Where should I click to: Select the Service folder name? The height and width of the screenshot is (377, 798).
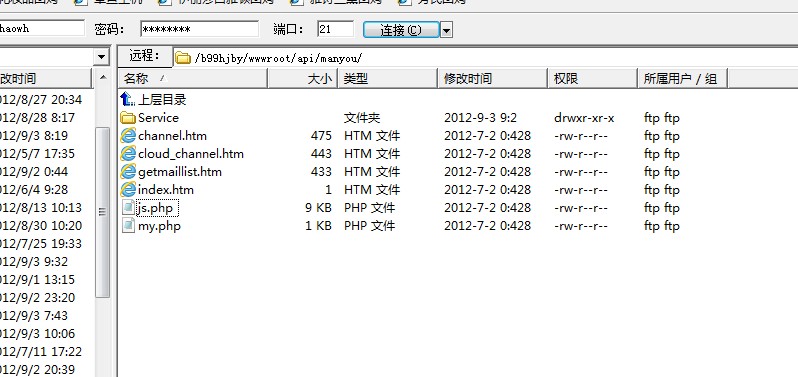pyautogui.click(x=158, y=118)
